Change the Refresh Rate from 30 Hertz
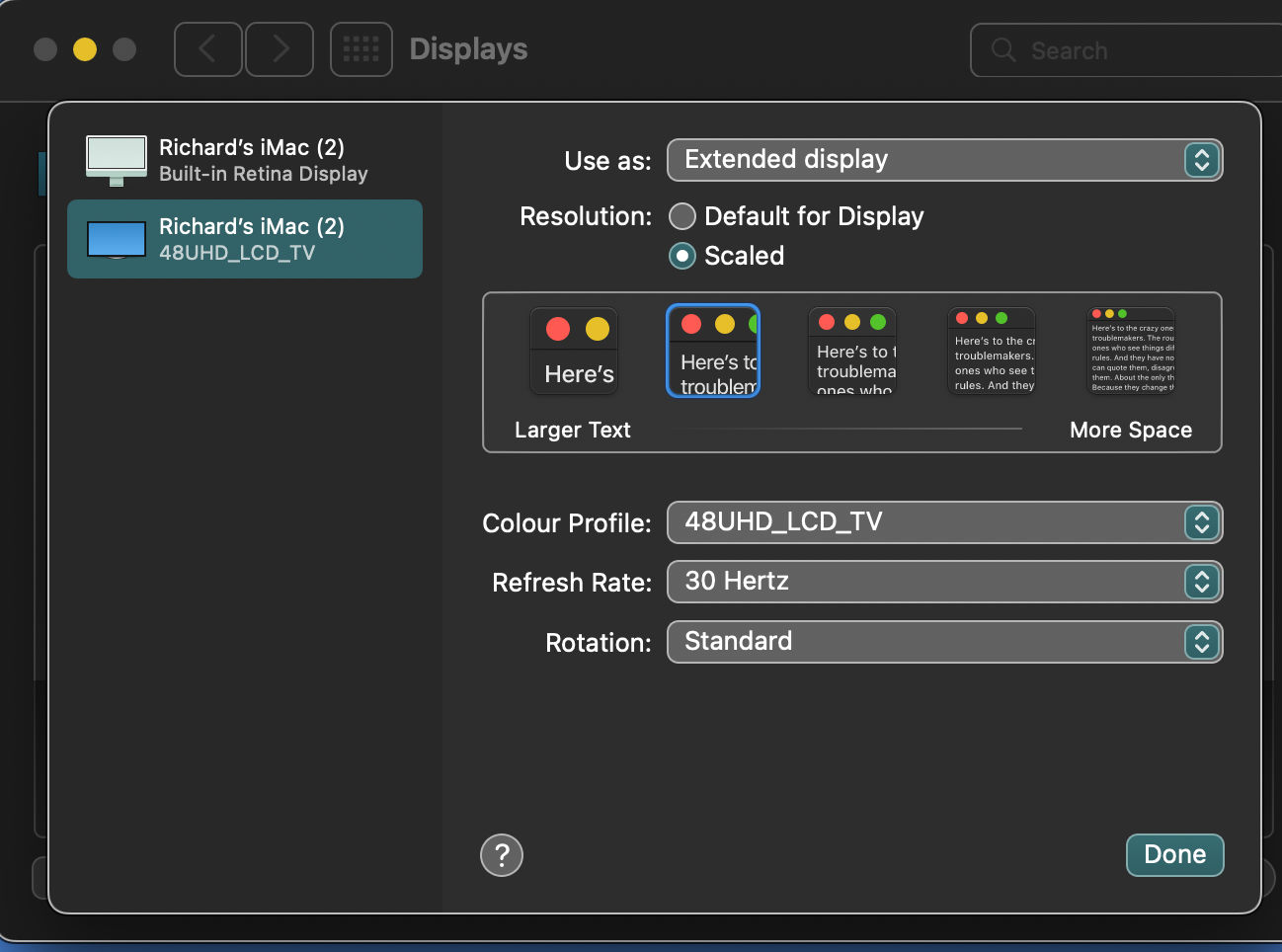 click(x=944, y=582)
